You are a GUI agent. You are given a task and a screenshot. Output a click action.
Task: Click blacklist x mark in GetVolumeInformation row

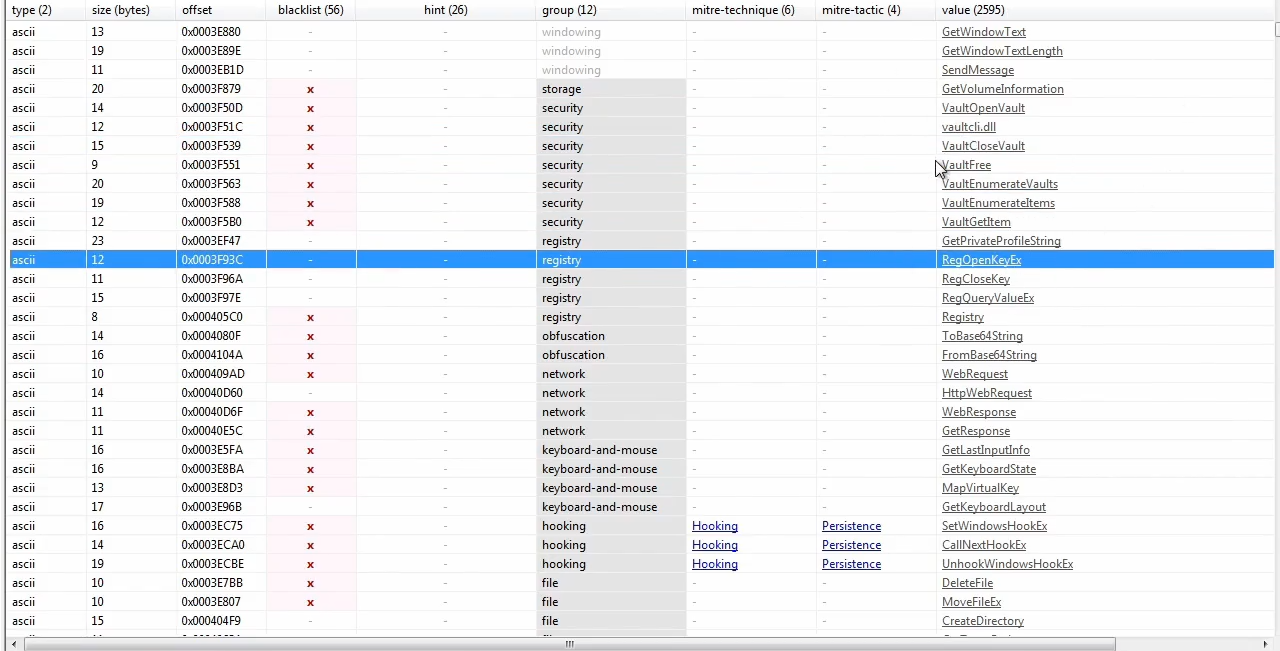pos(310,89)
